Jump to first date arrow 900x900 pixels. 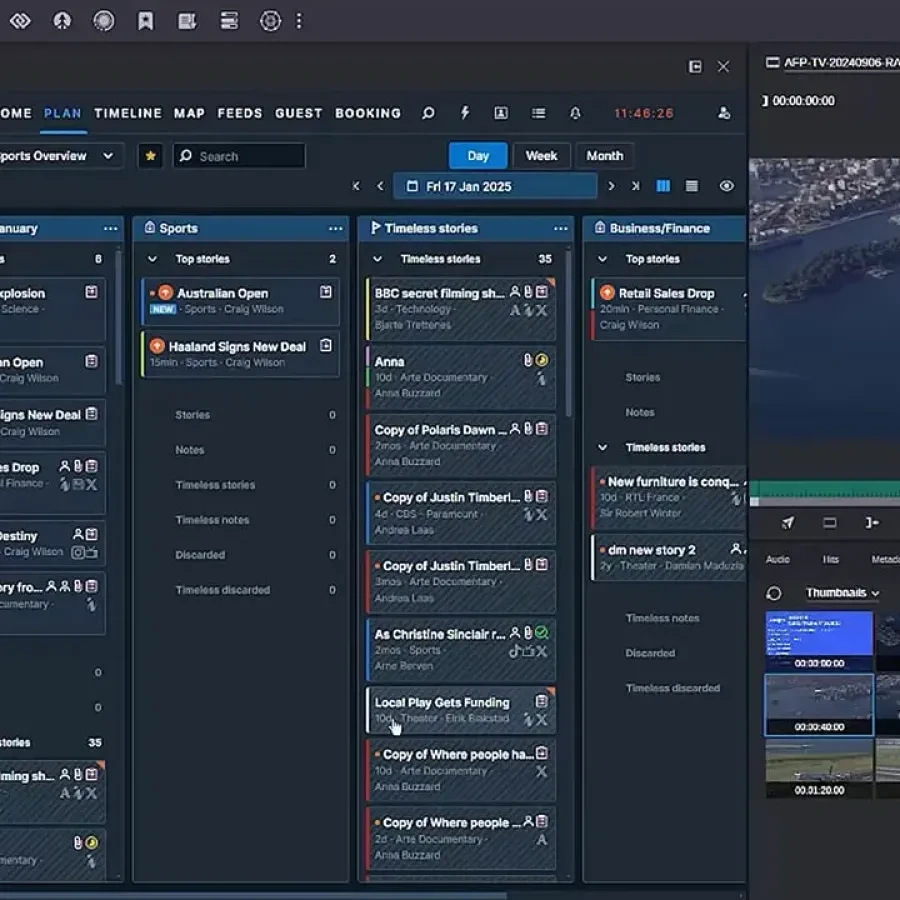356,186
